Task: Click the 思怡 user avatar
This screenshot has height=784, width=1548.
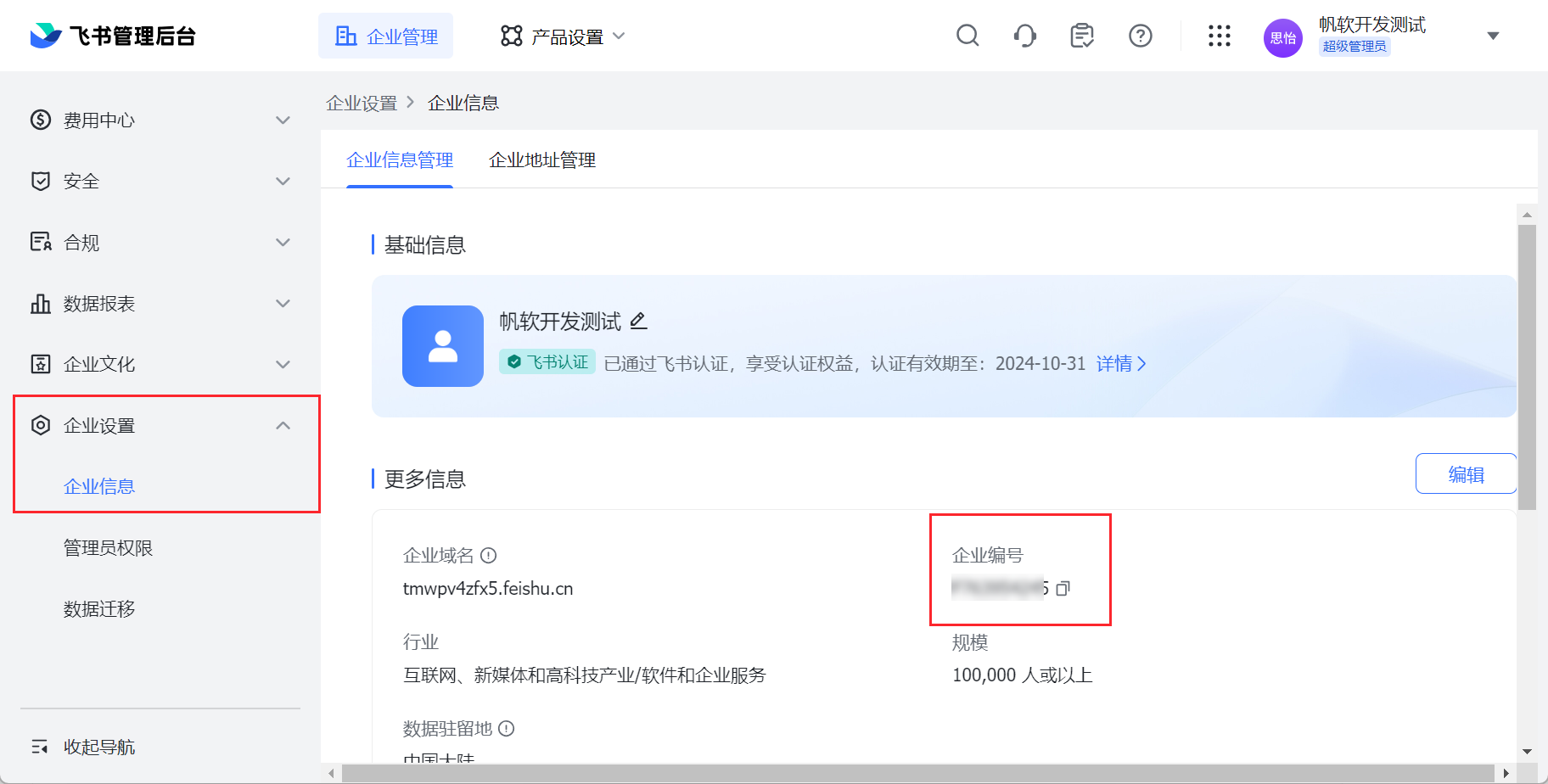Action: coord(1283,38)
